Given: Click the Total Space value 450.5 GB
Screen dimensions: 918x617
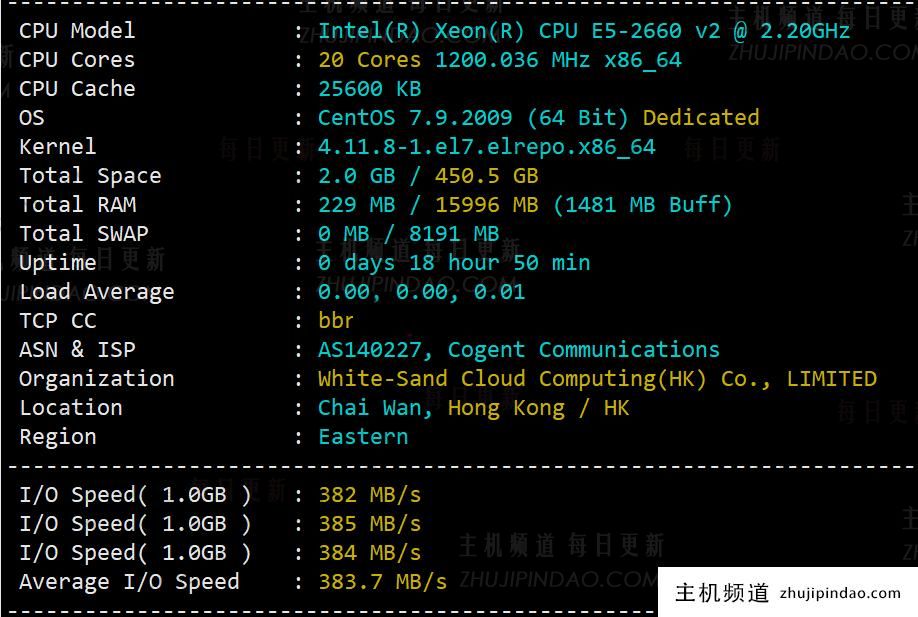Looking at the screenshot, I should coord(486,176).
